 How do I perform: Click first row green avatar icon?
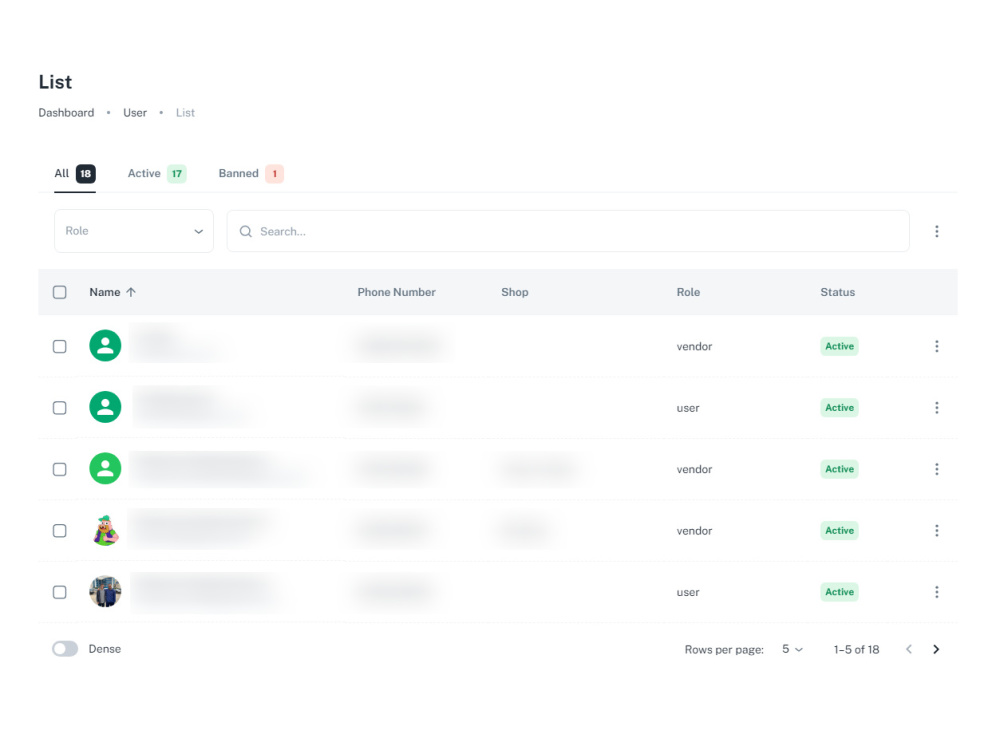click(x=105, y=346)
